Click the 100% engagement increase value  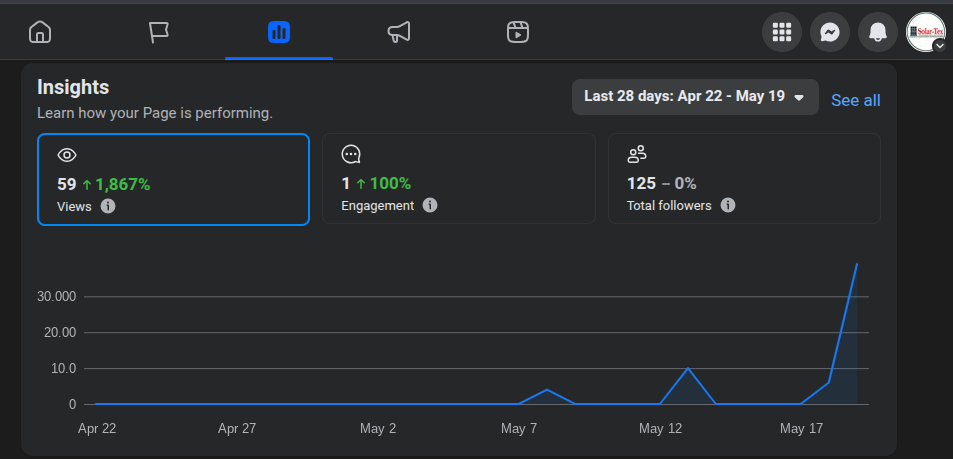tap(390, 184)
